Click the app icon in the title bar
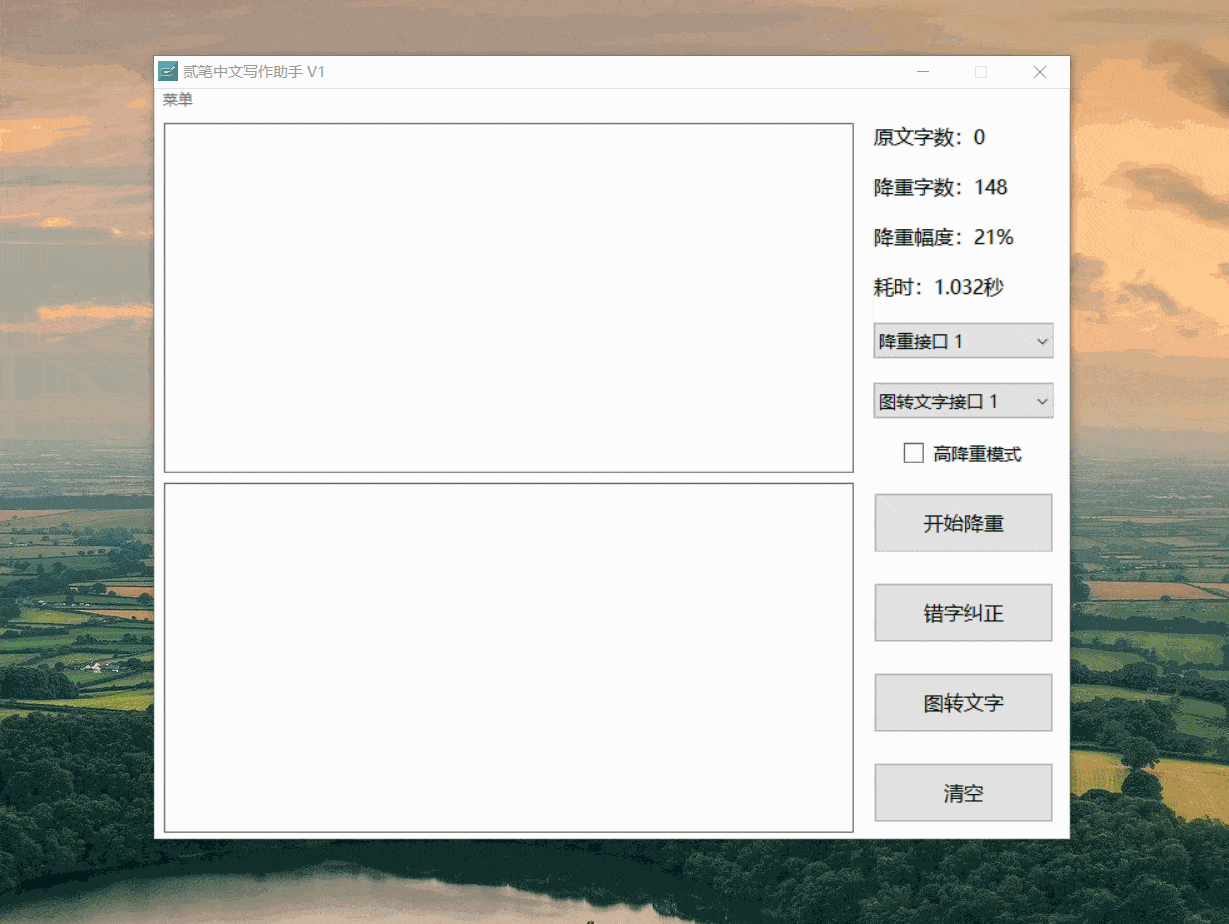Screen dimensions: 1229x924 [168, 72]
